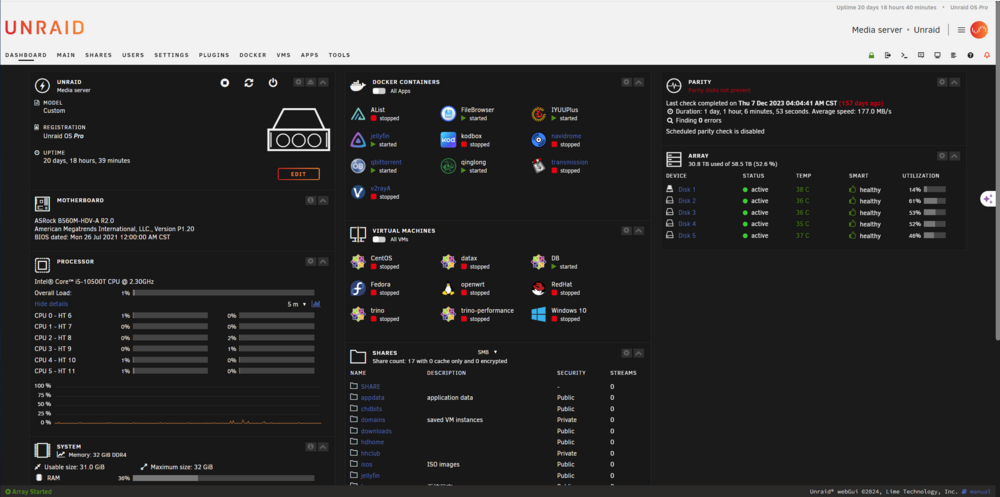Screen dimensions: 1000x497
Task: Open the DOCKER tab
Action: [253, 55]
